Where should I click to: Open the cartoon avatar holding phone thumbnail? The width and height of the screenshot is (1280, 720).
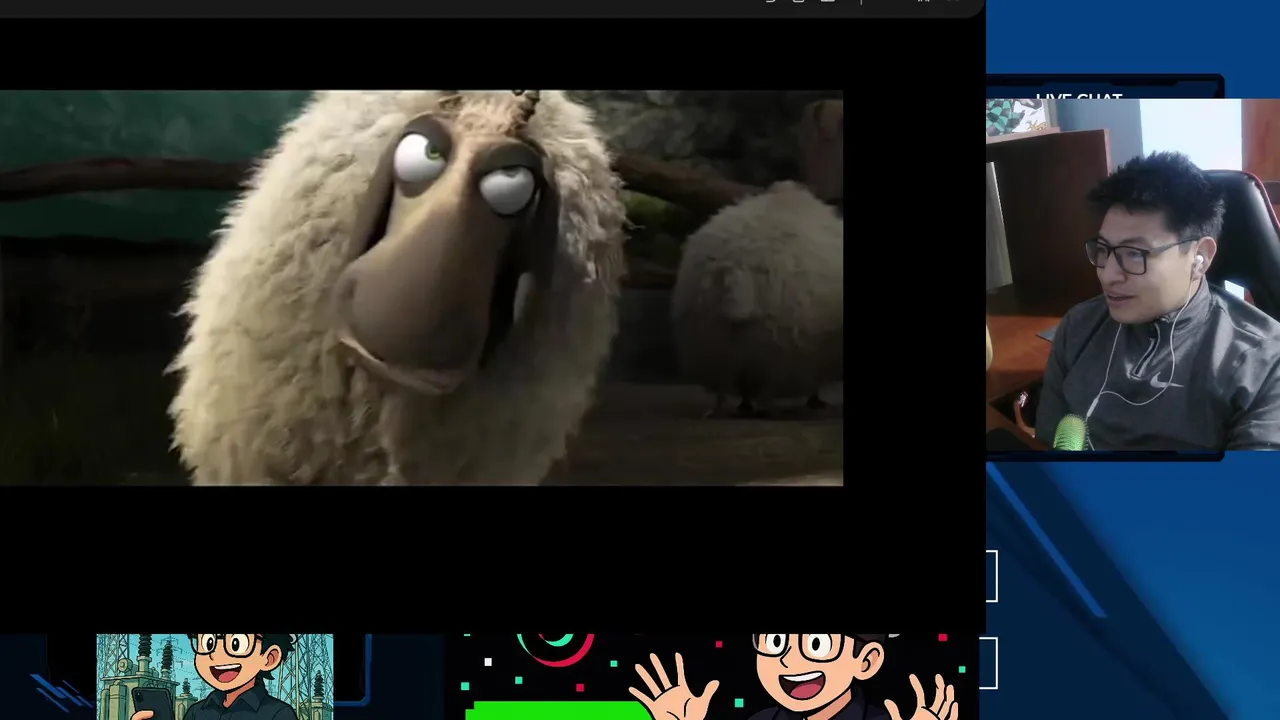215,676
